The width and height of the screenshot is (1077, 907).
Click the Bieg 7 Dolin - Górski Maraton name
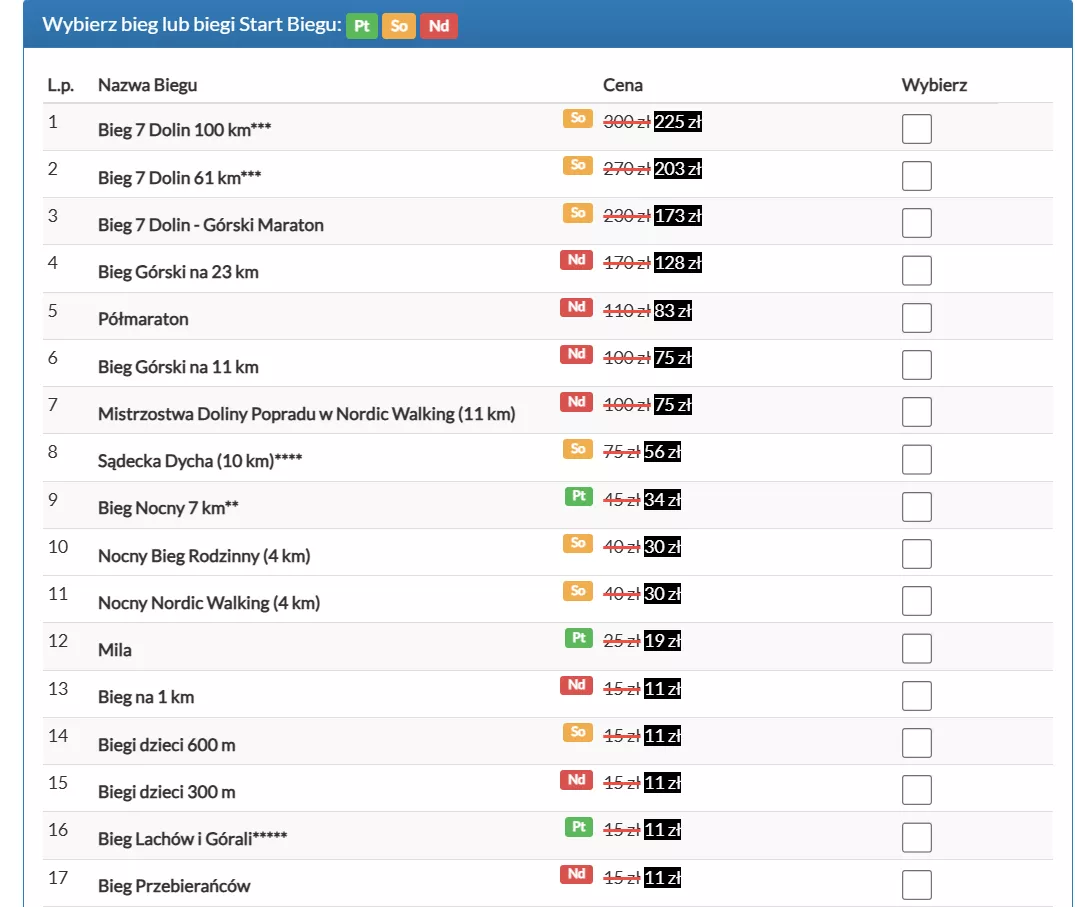[x=211, y=225]
